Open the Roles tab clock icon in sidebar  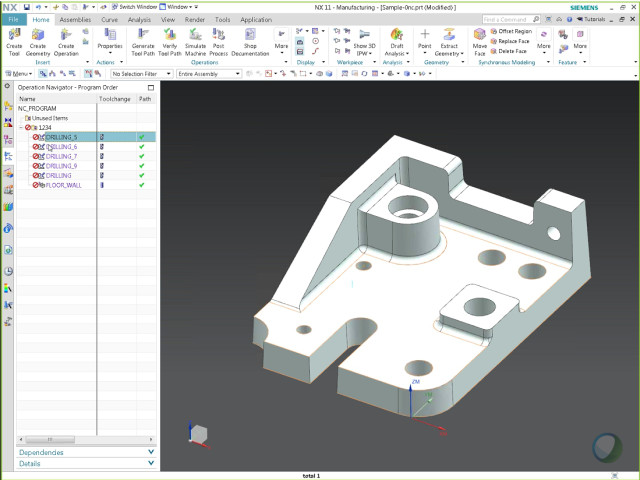click(8, 271)
